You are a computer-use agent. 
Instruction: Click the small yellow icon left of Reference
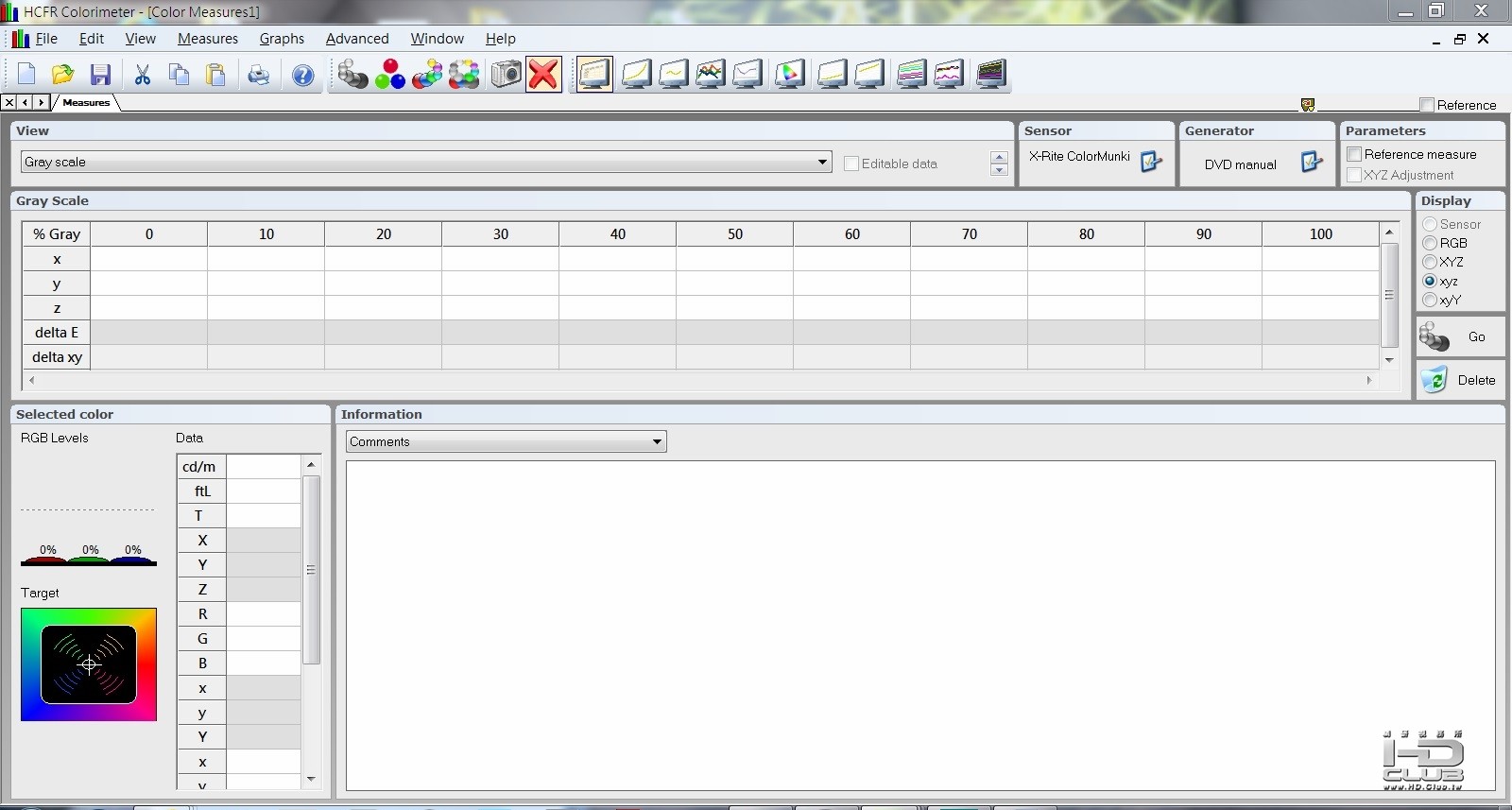point(1308,105)
